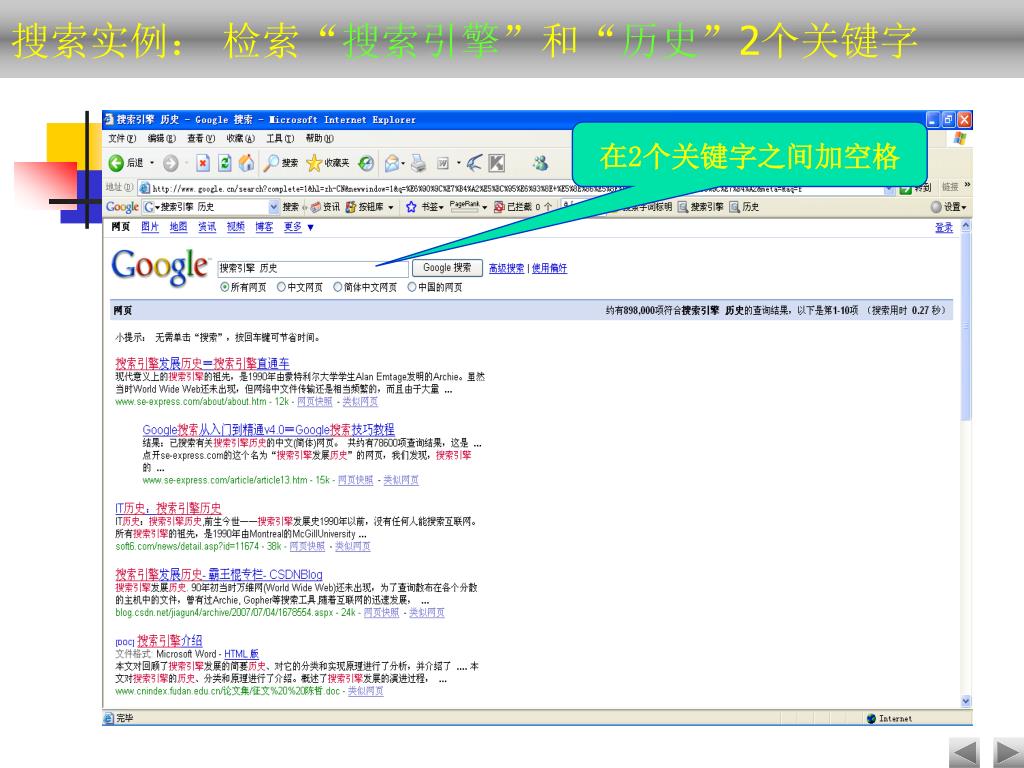The image size is (1024, 768).
Task: Open the 设置 settings dropdown
Action: 964,208
